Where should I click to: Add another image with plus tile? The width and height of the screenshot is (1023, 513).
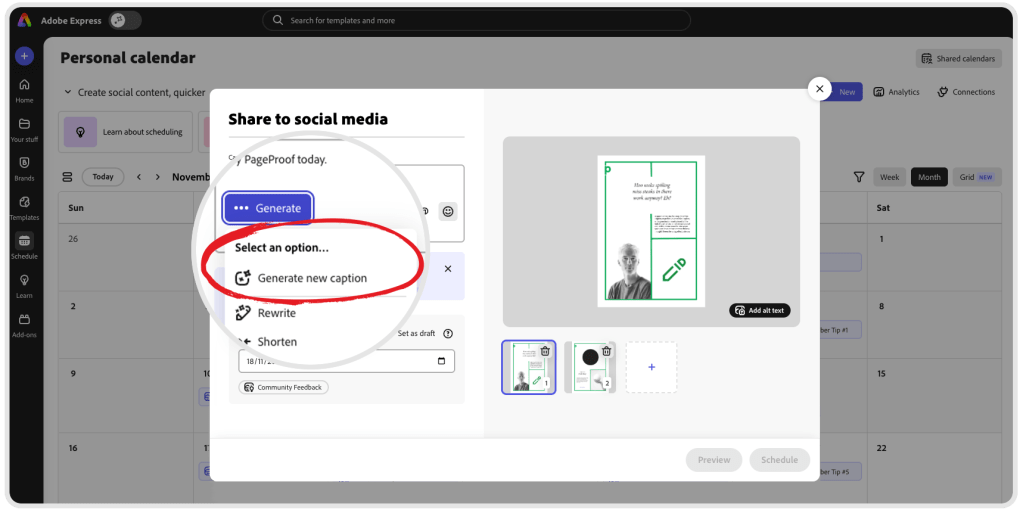[651, 367]
